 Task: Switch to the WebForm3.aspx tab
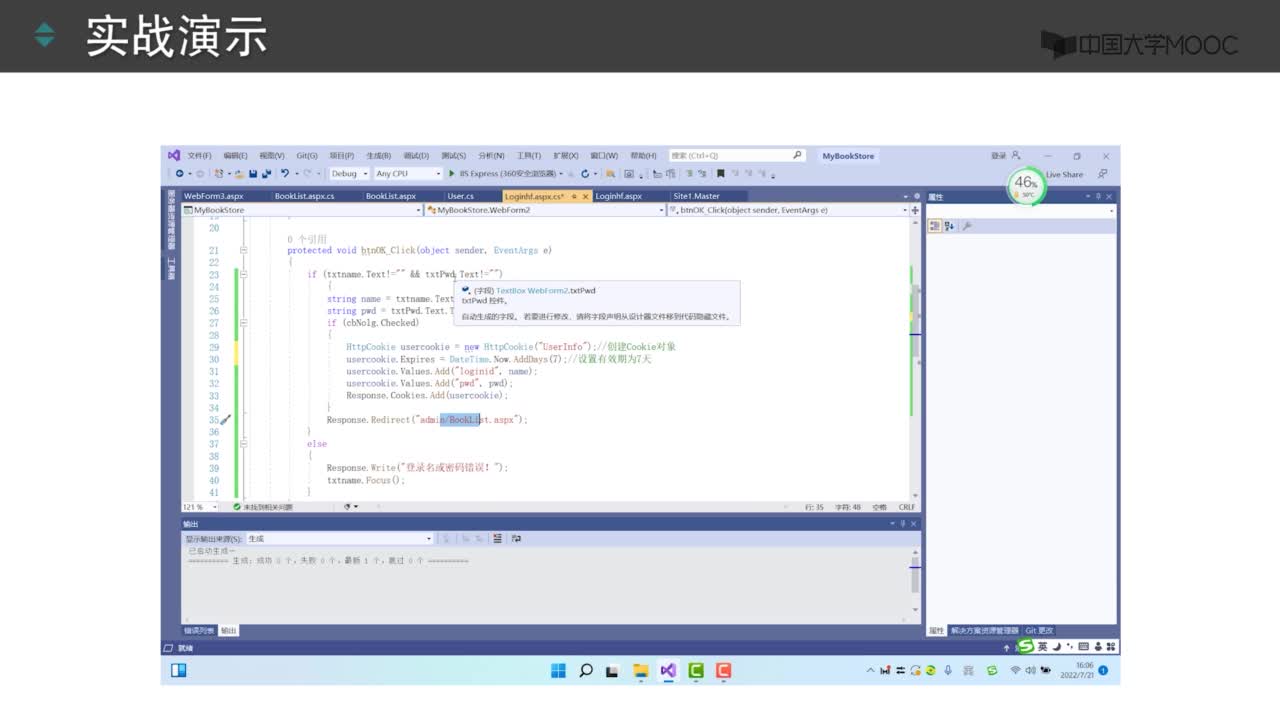pos(214,196)
